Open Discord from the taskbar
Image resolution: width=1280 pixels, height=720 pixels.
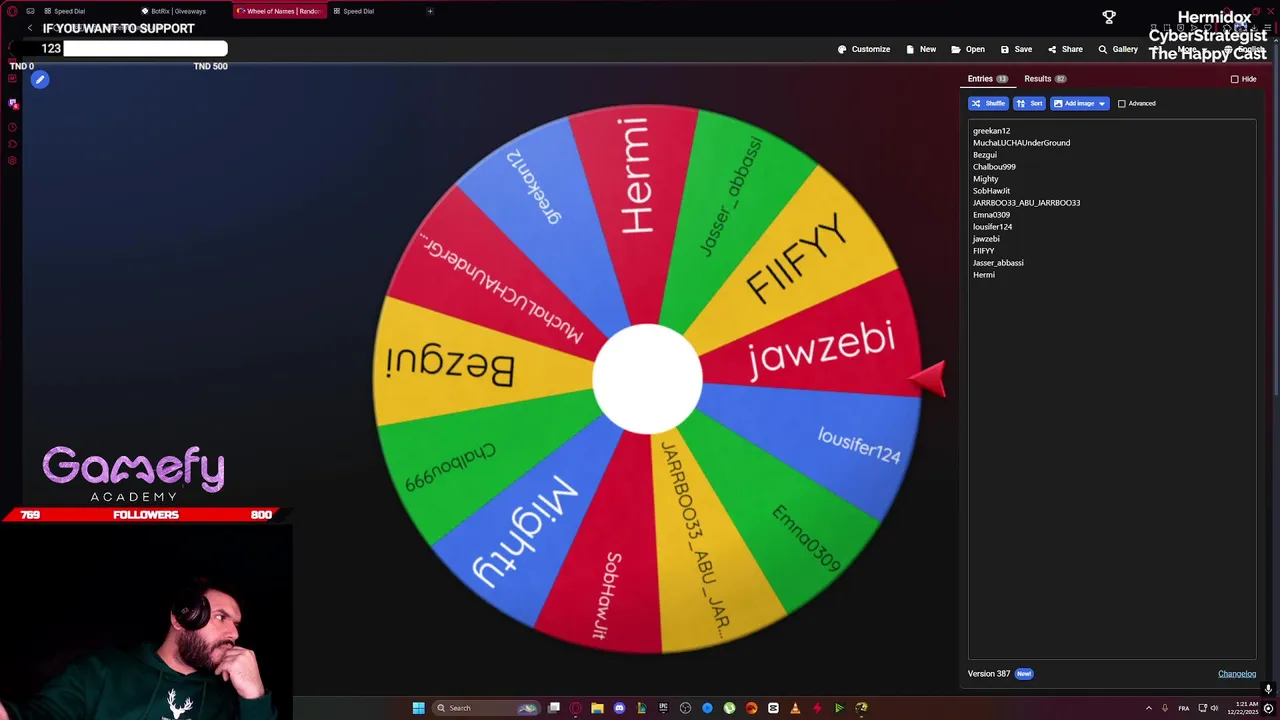click(x=619, y=708)
